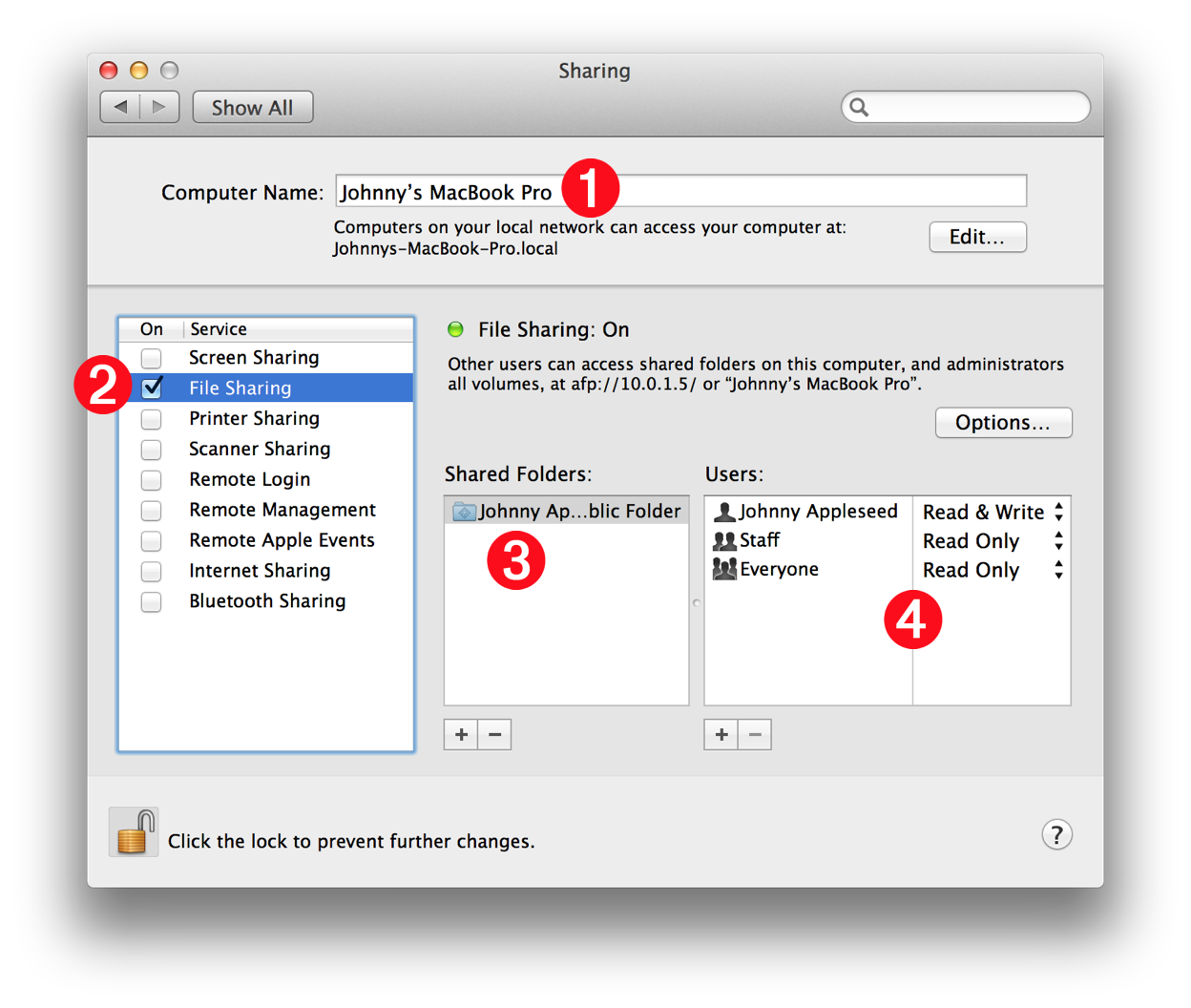Enable Bluetooth Sharing checkbox

coord(151,602)
